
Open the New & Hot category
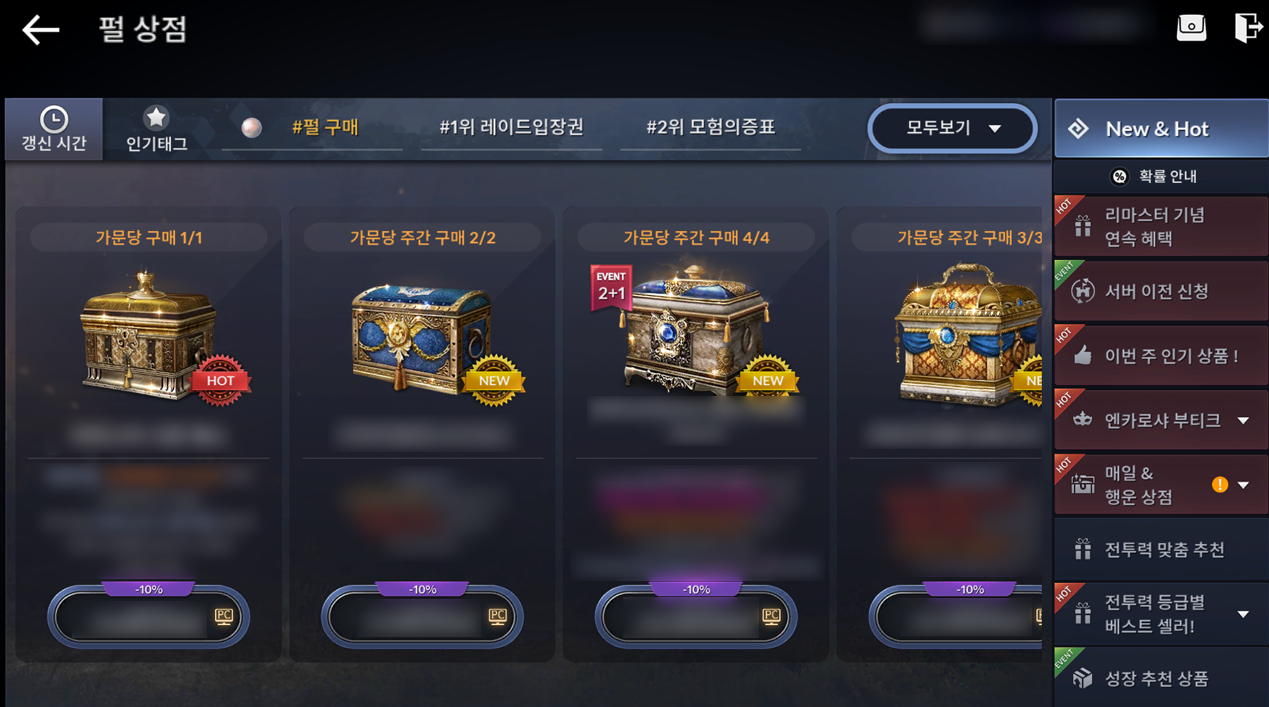[1161, 128]
